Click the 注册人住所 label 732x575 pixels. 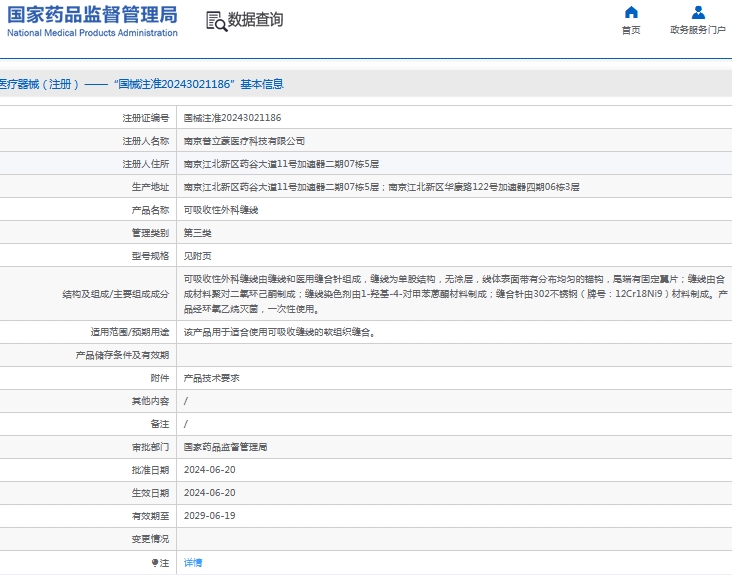tap(146, 164)
